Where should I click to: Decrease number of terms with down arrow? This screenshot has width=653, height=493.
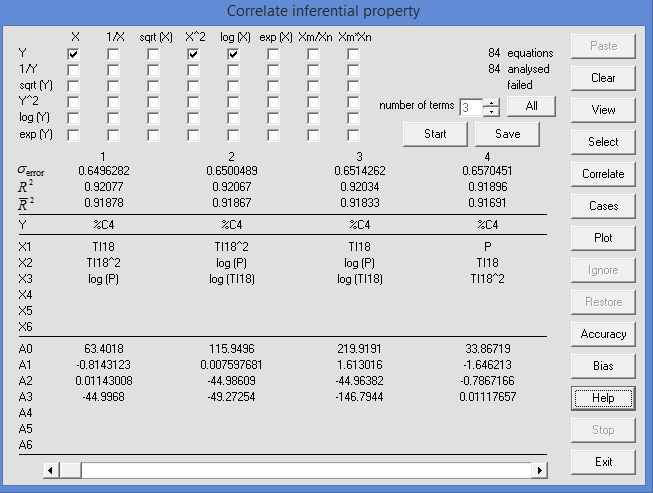click(x=491, y=111)
